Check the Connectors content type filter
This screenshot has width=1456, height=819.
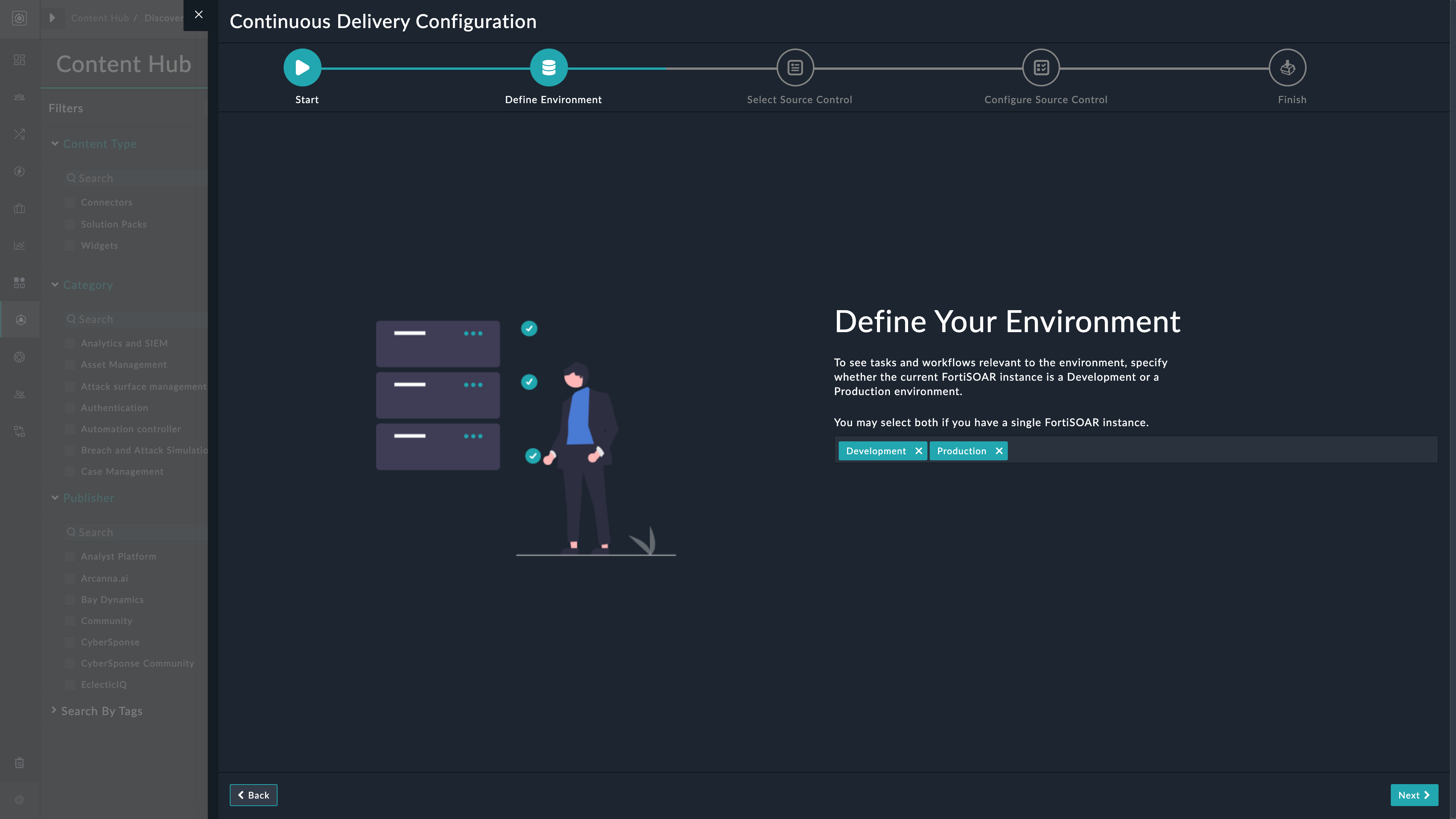pos(69,202)
